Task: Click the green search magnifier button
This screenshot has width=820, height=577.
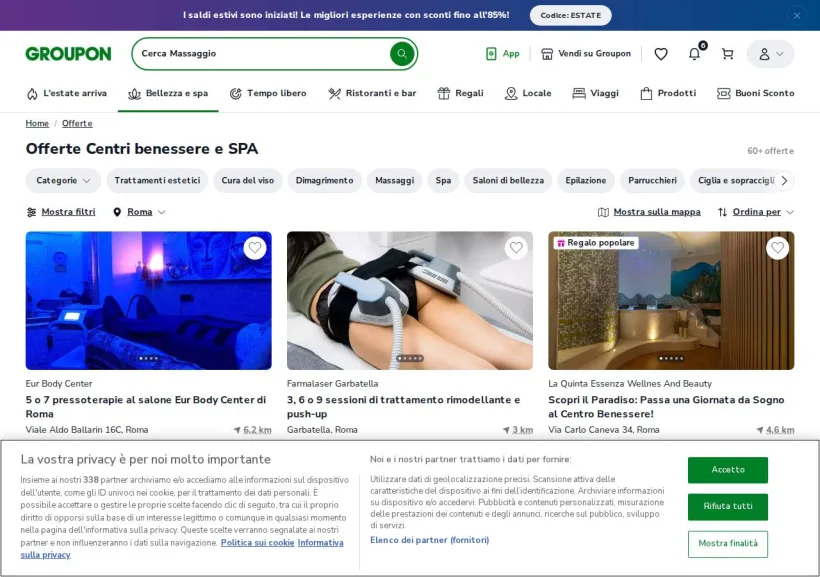Action: click(x=402, y=53)
